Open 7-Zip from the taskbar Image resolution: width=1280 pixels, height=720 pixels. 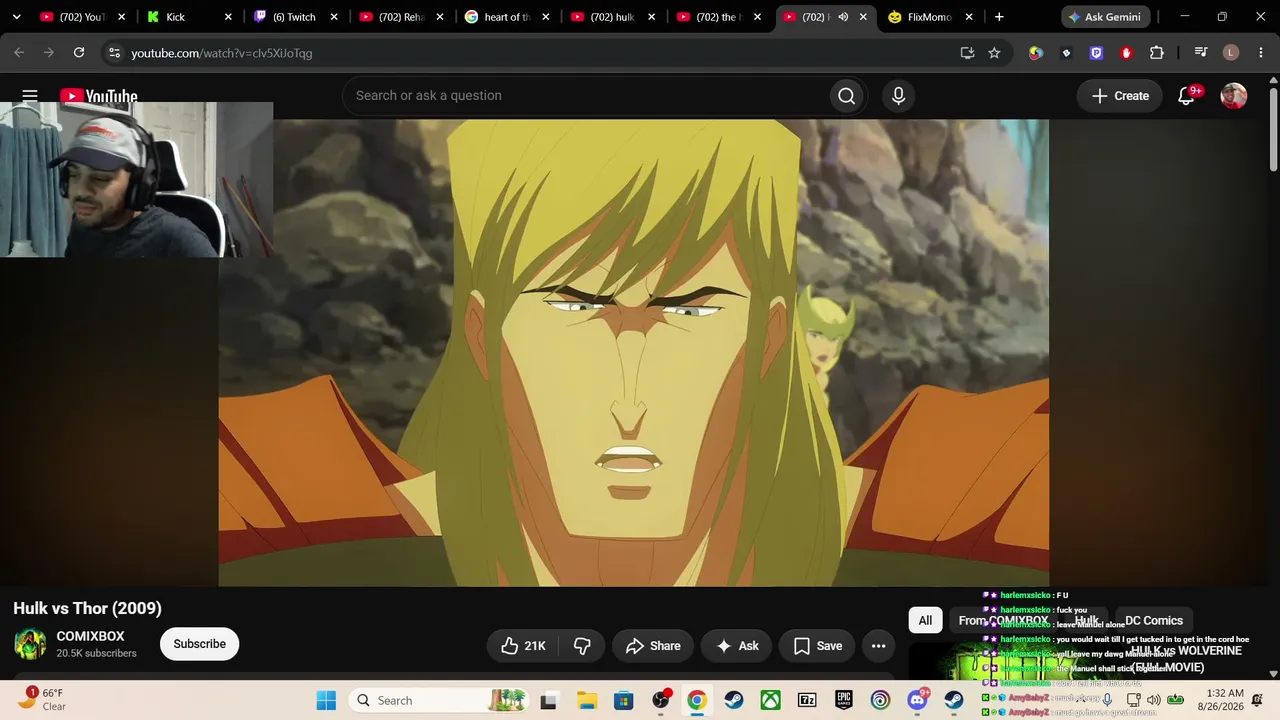pyautogui.click(x=807, y=701)
